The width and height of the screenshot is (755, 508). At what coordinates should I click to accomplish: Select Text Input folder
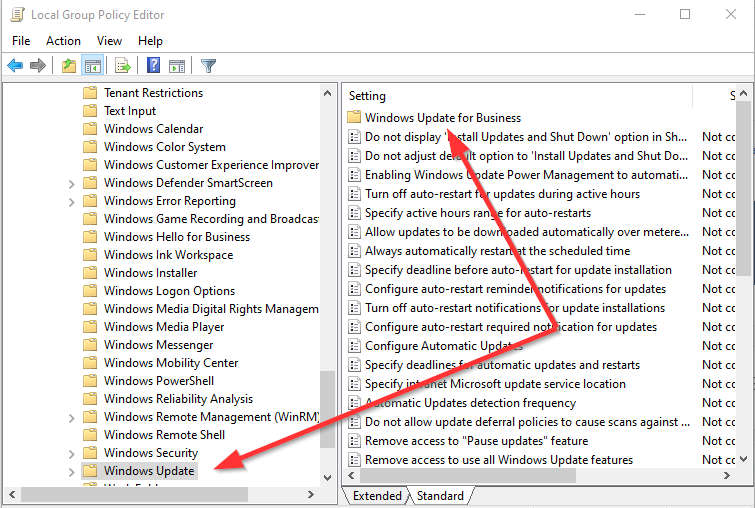pyautogui.click(x=130, y=111)
